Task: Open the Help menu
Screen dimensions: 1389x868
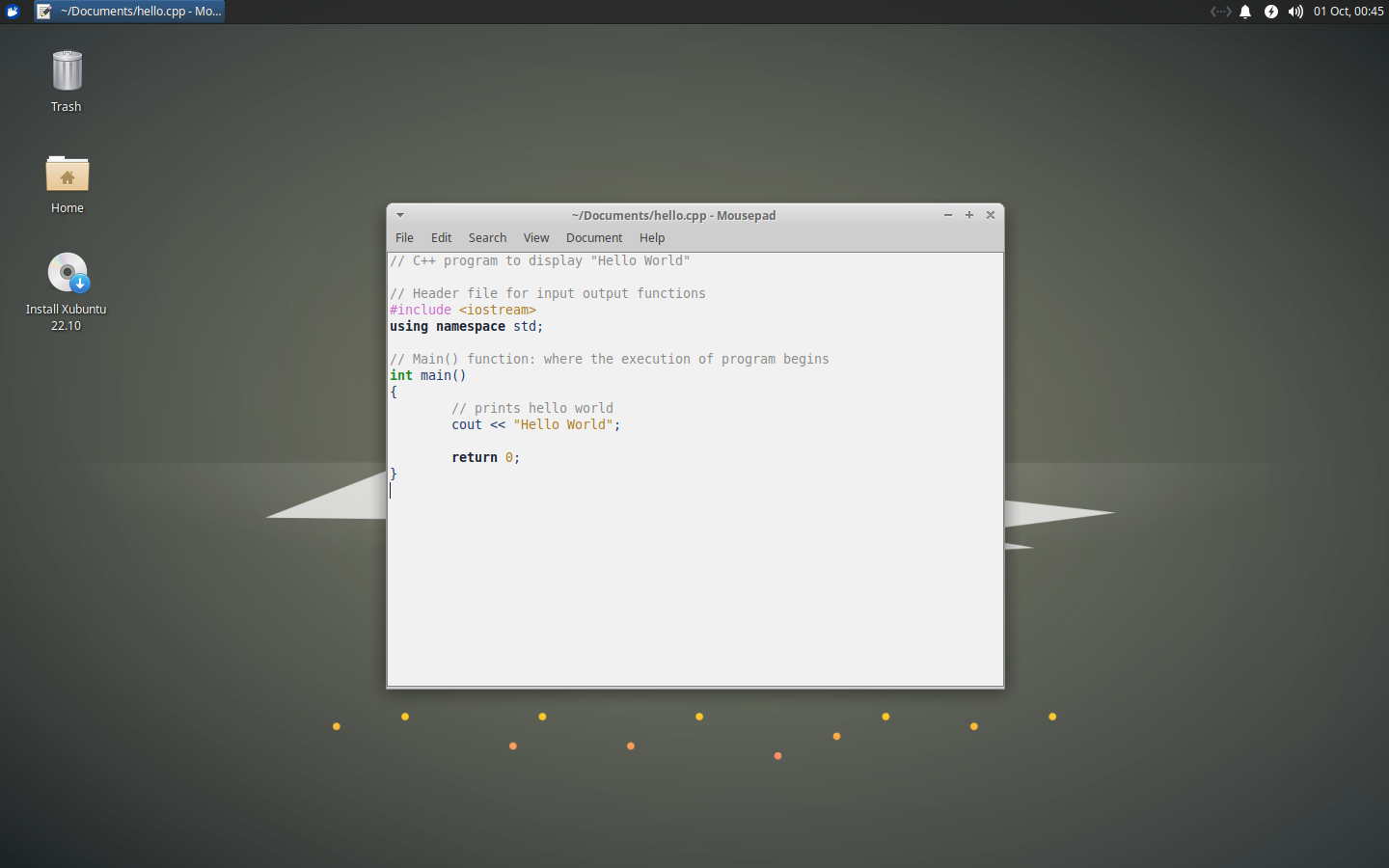Action: [652, 237]
